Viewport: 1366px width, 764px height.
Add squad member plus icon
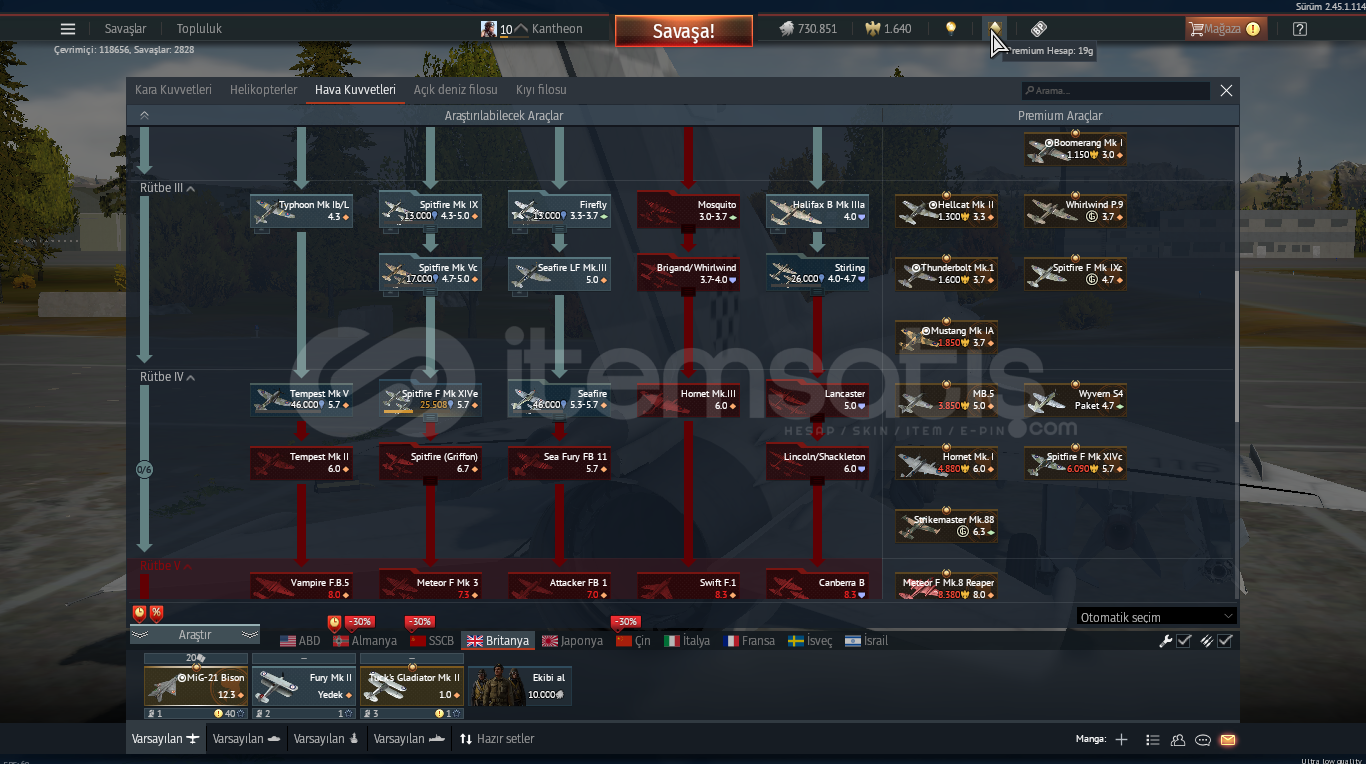pyautogui.click(x=1121, y=740)
